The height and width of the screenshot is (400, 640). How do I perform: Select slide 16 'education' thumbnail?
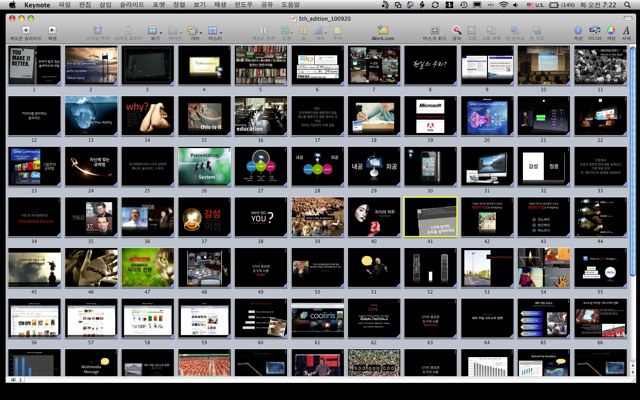click(x=261, y=116)
